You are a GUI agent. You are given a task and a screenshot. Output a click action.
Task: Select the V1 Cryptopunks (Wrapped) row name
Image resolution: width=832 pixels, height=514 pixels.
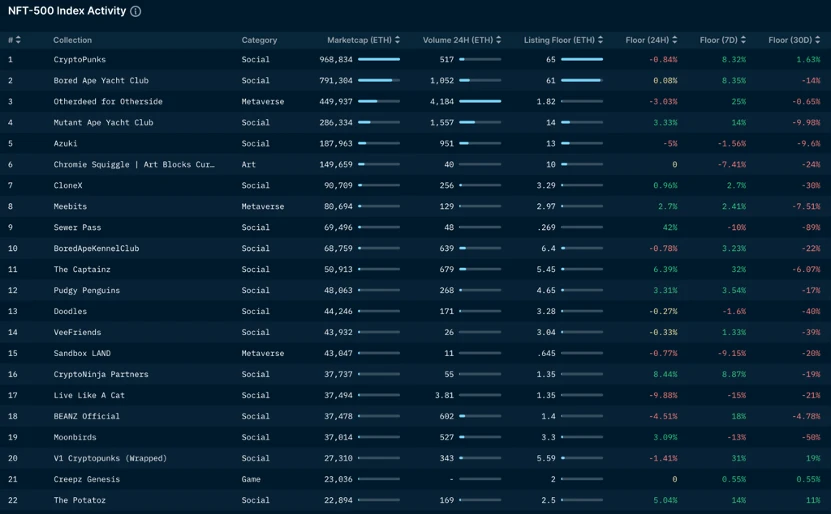click(110, 458)
